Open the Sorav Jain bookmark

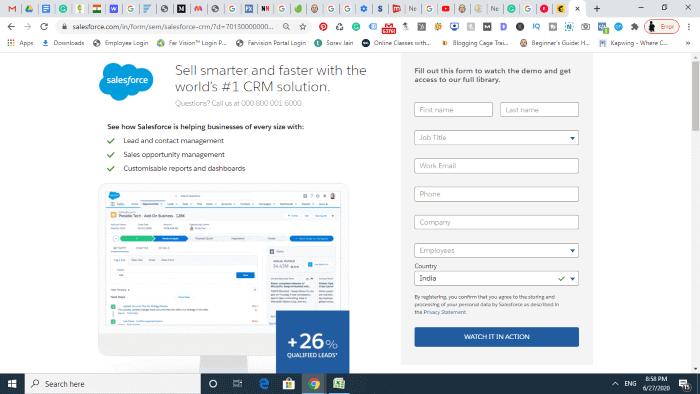[x=334, y=43]
